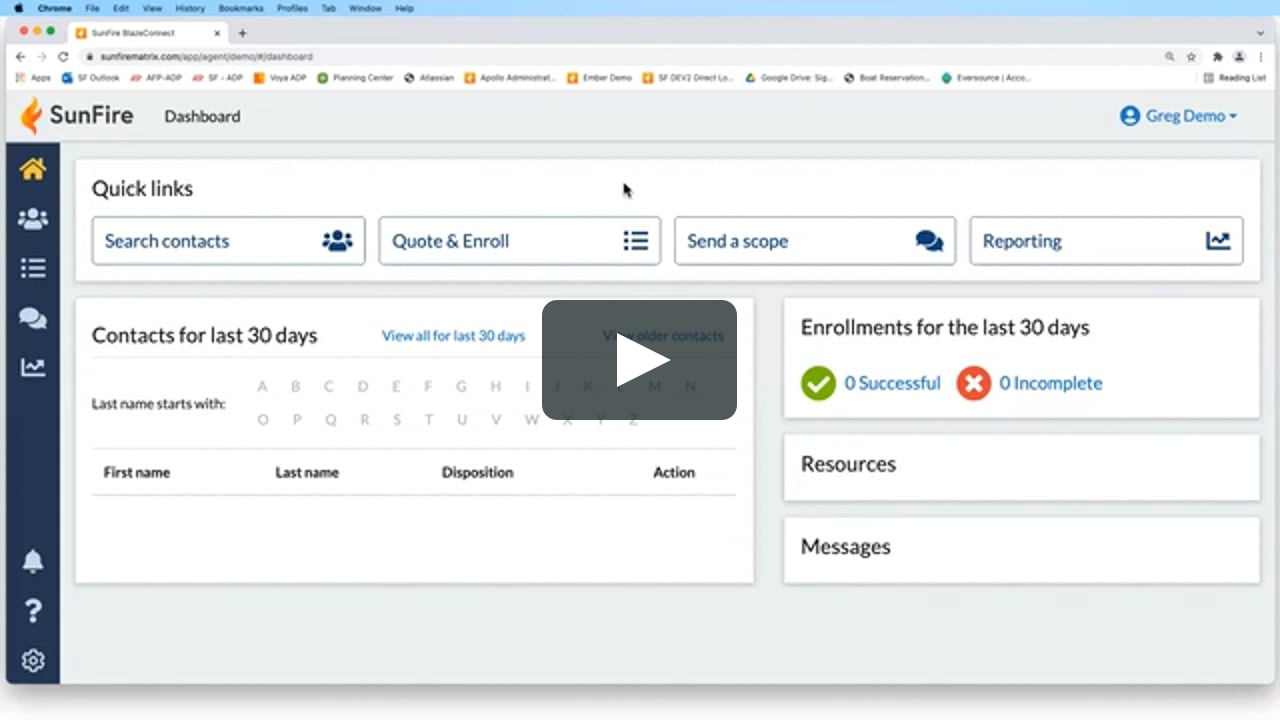Image resolution: width=1280 pixels, height=720 pixels.
Task: Bookmark page with star icon
Action: [1191, 57]
